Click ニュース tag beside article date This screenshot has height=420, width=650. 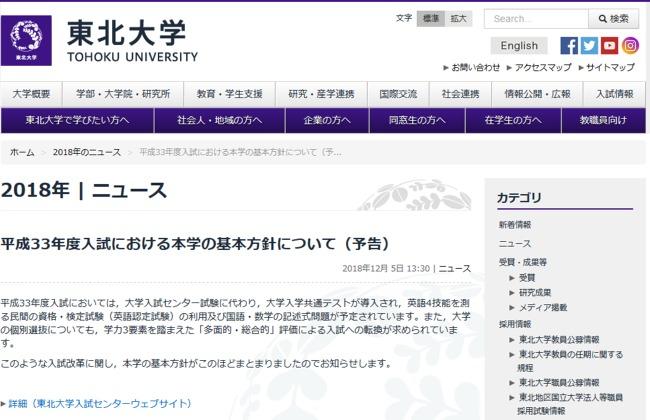click(x=455, y=269)
